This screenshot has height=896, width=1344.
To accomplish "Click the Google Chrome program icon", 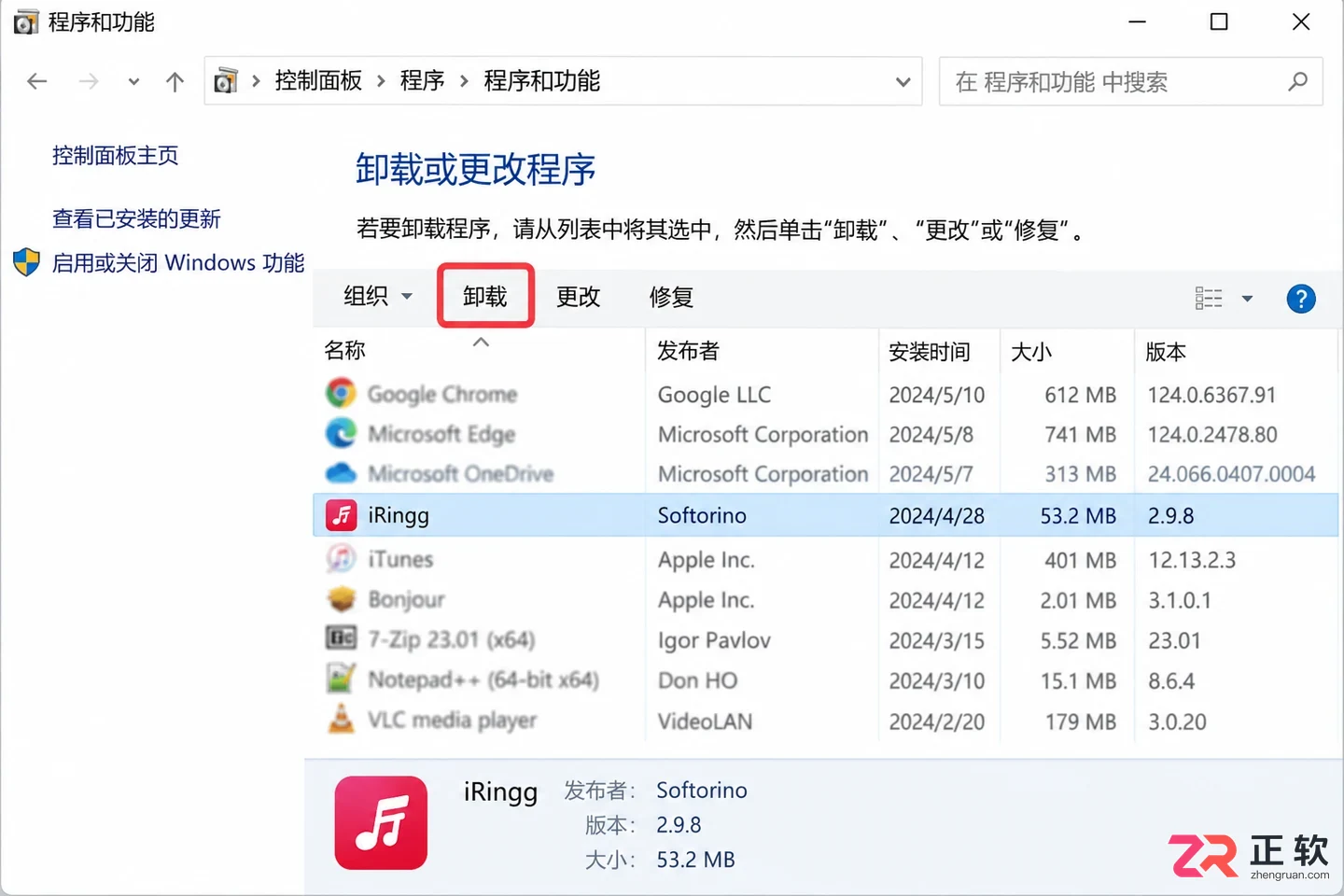I will click(341, 393).
